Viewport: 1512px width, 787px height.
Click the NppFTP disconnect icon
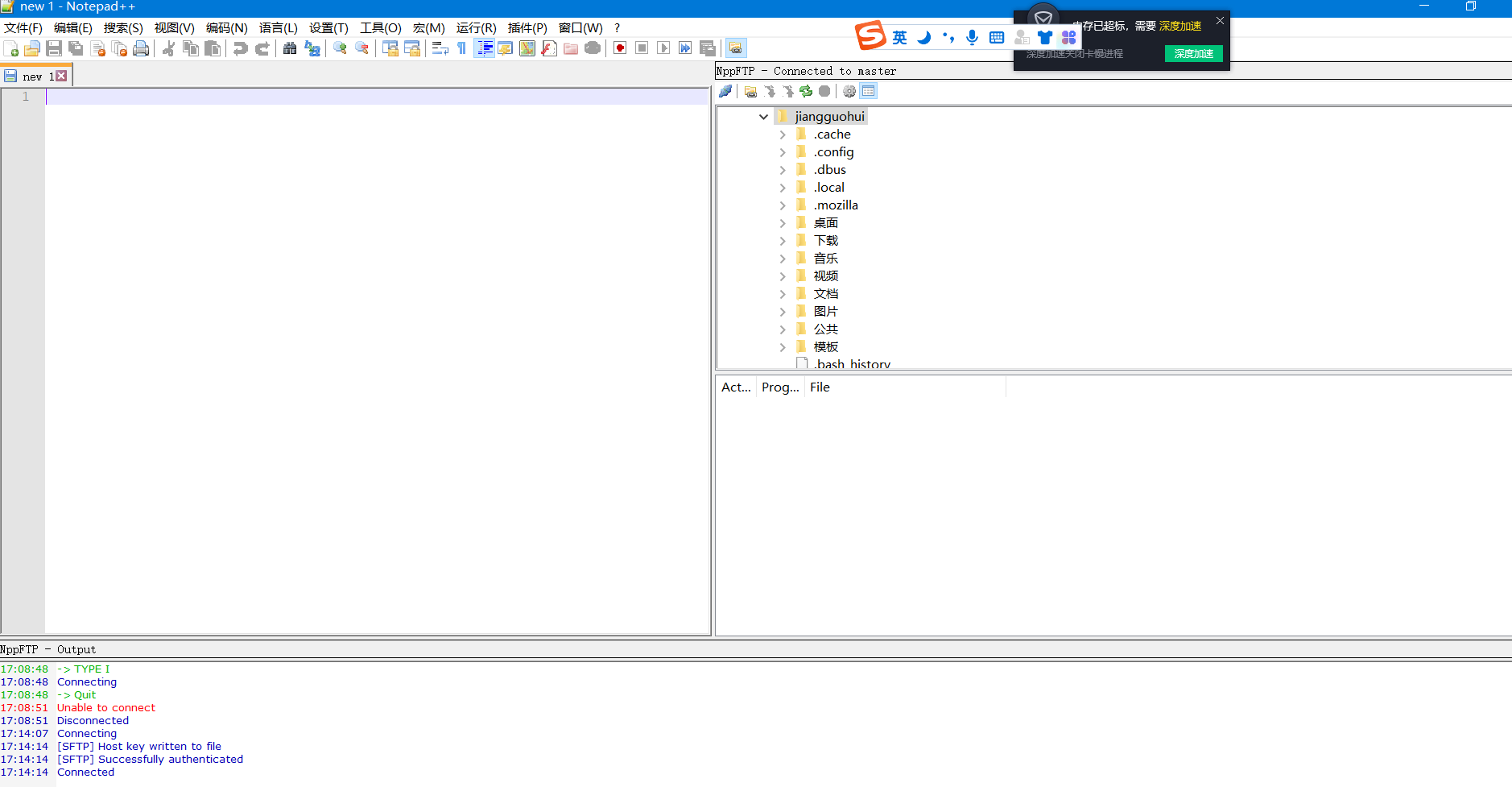click(726, 91)
